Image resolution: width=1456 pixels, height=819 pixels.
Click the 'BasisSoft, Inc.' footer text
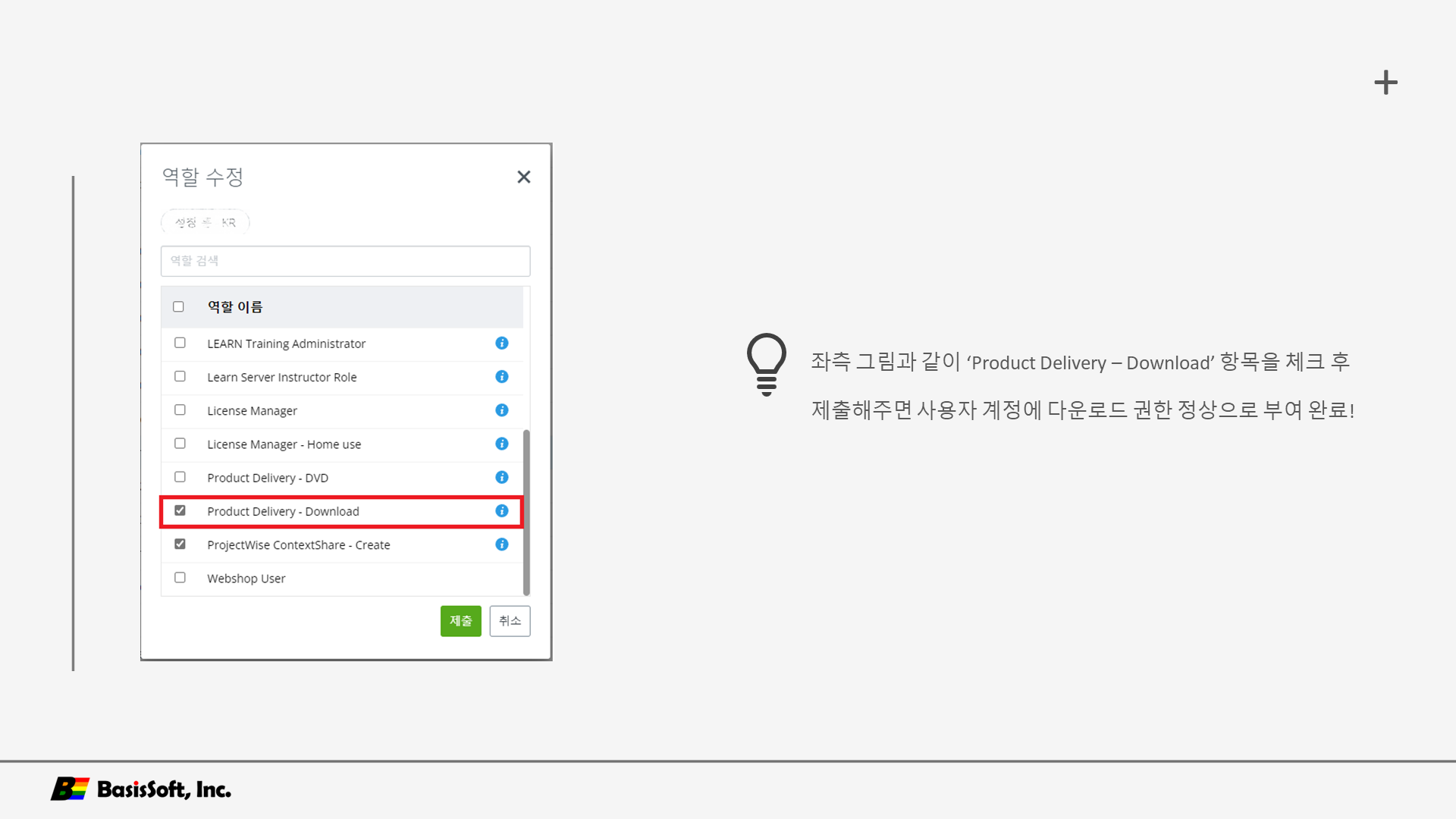164,789
